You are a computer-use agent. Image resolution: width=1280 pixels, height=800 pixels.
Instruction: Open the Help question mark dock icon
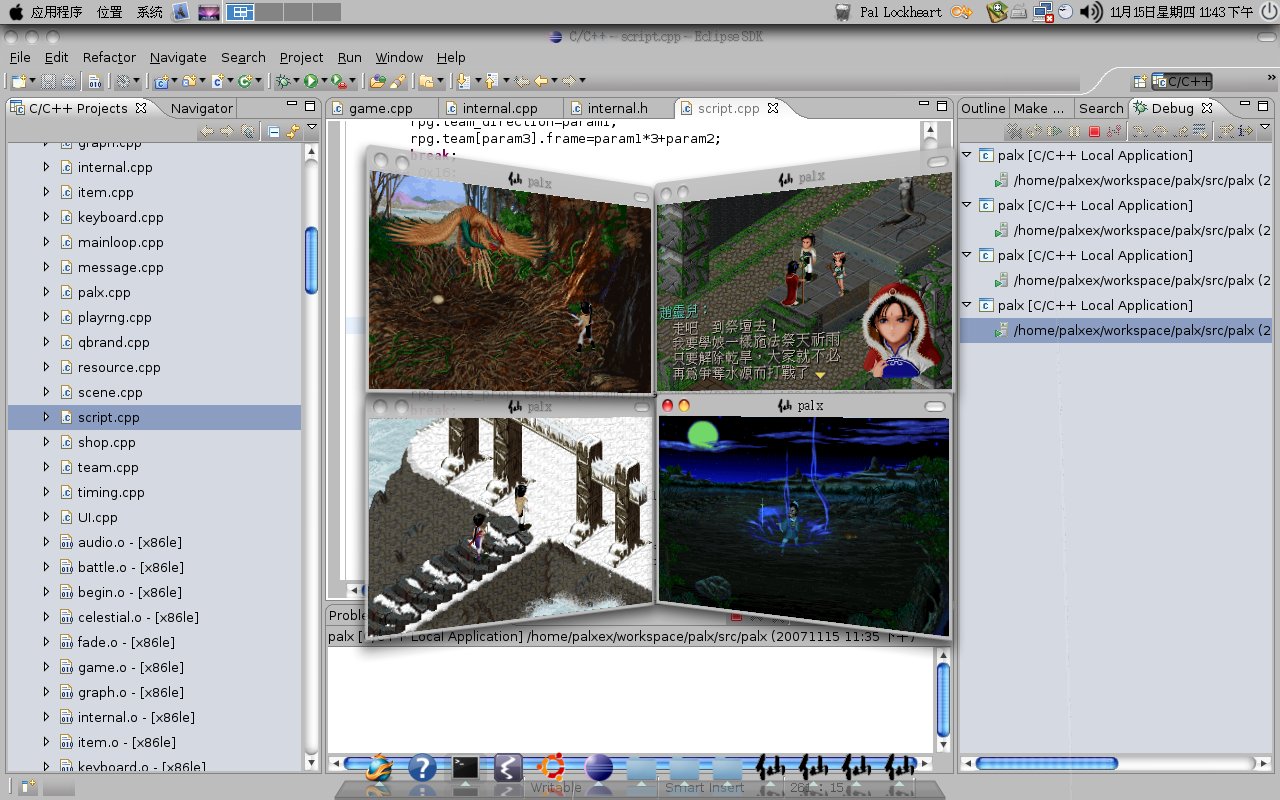click(422, 768)
